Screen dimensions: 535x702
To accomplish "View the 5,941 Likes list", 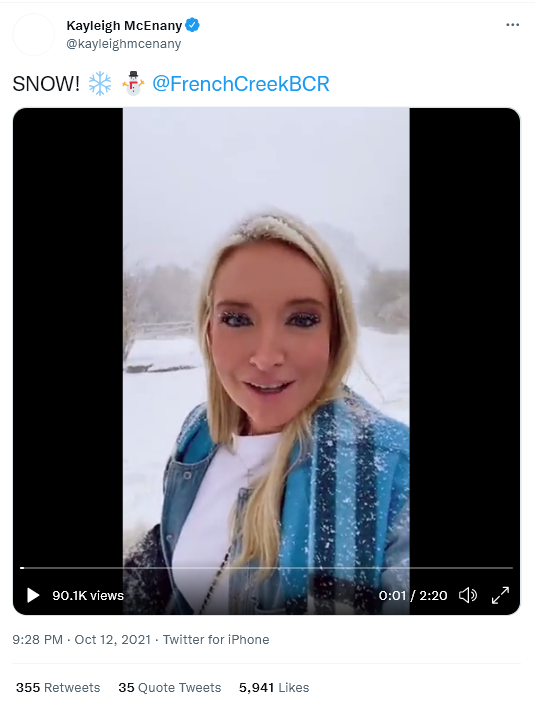I will [x=274, y=687].
